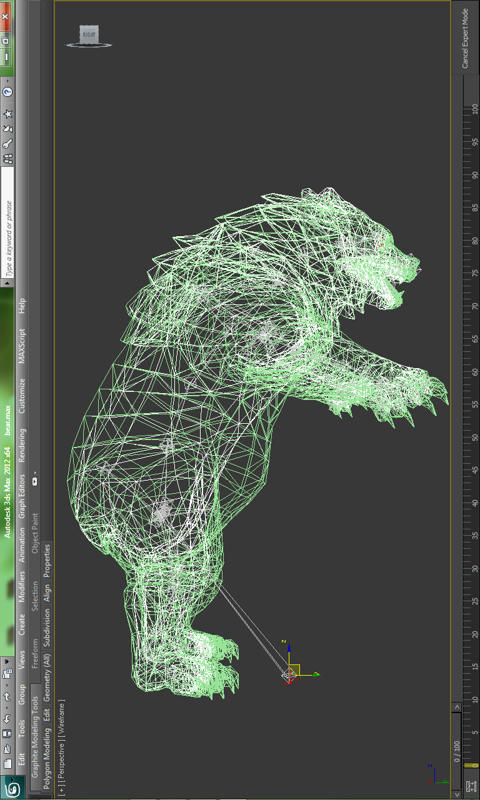Open the Animation menu
480x800 pixels.
(21, 544)
